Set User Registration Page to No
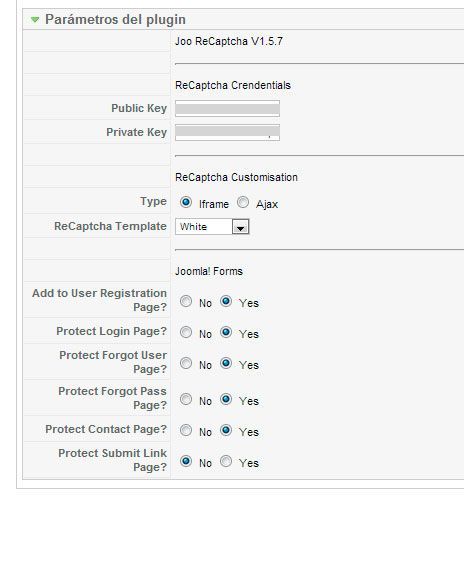This screenshot has width=464, height=562. coord(186,301)
